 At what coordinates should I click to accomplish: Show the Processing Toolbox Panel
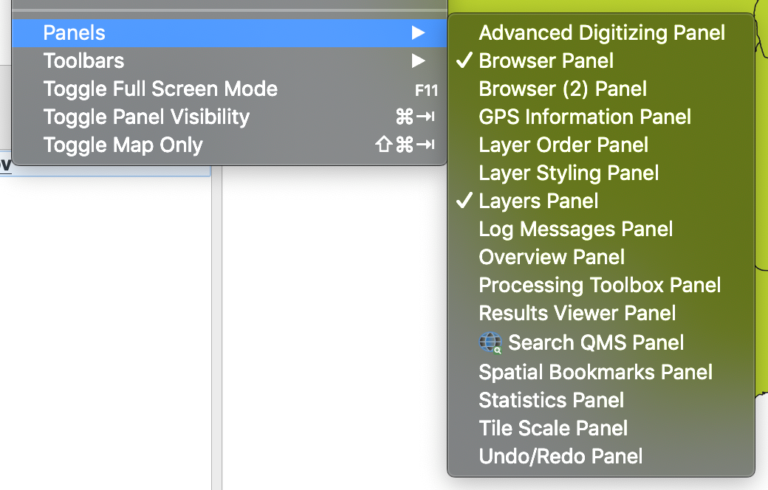pos(601,285)
